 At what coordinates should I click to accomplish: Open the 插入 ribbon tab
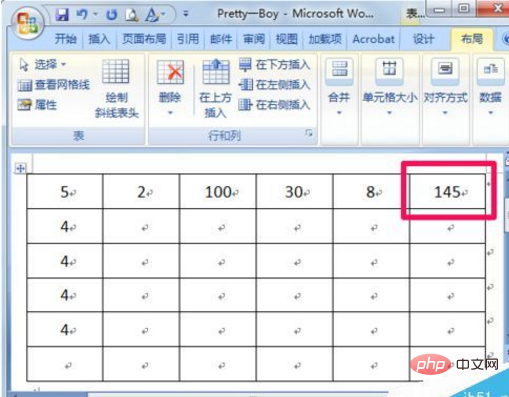coord(99,39)
